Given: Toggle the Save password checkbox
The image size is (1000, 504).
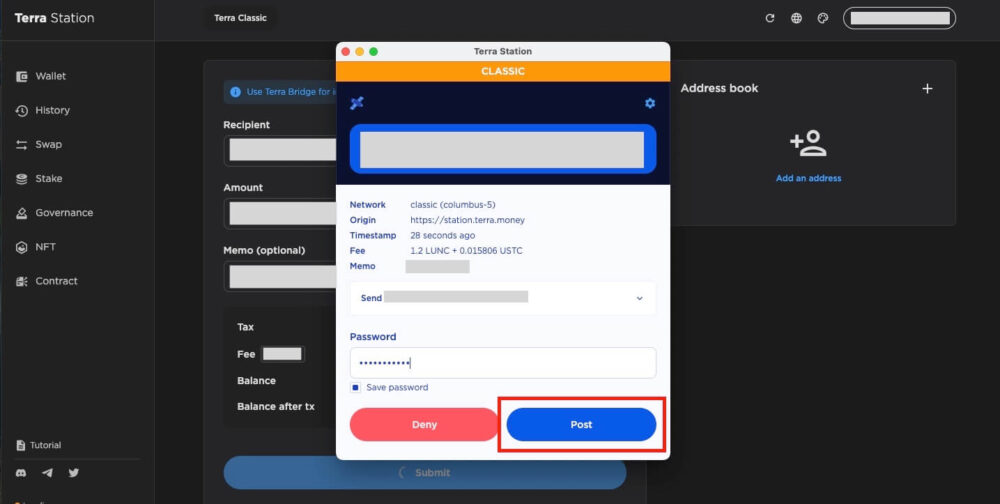Looking at the screenshot, I should point(355,387).
